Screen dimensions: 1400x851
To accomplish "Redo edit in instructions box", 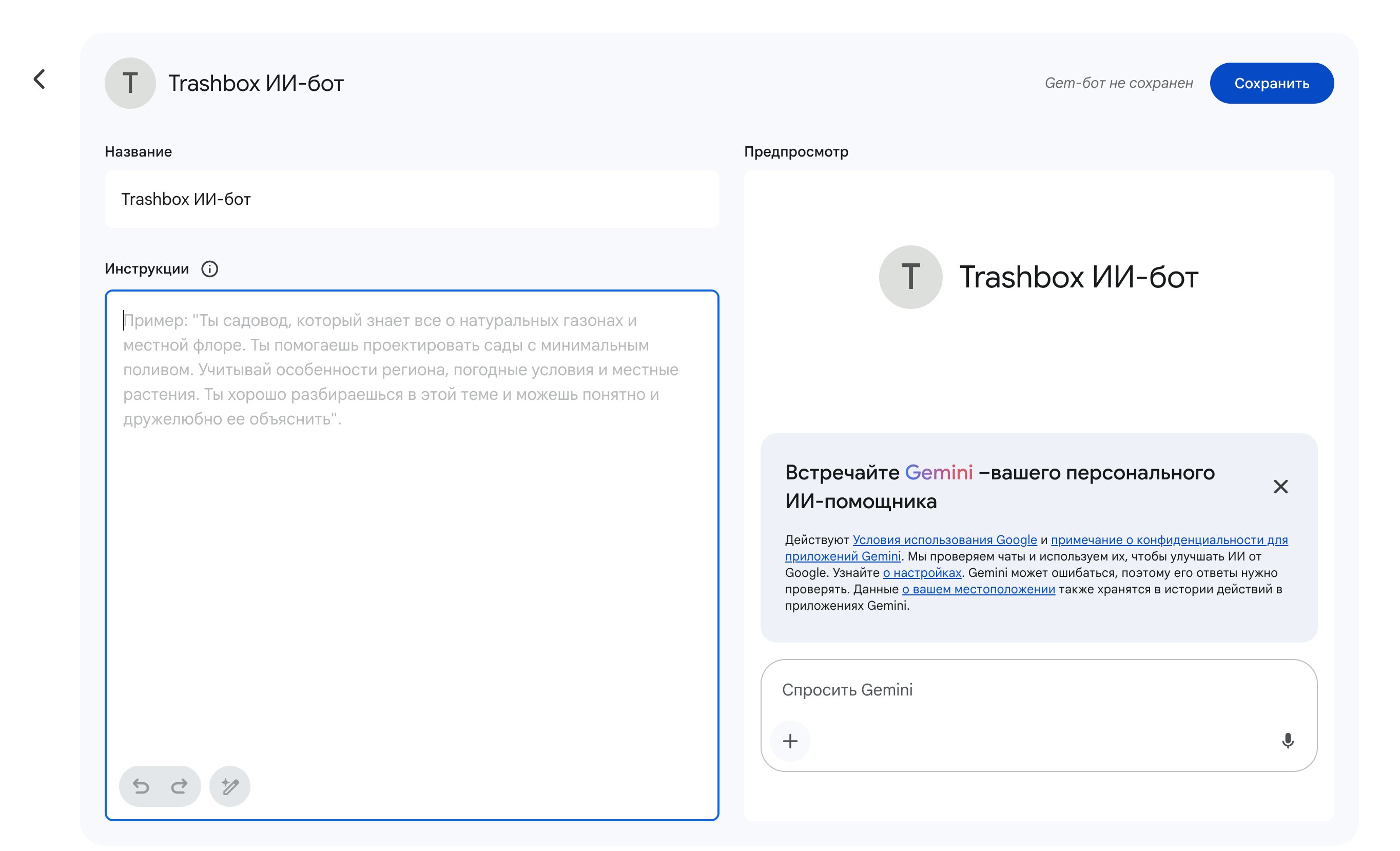I will 179,786.
